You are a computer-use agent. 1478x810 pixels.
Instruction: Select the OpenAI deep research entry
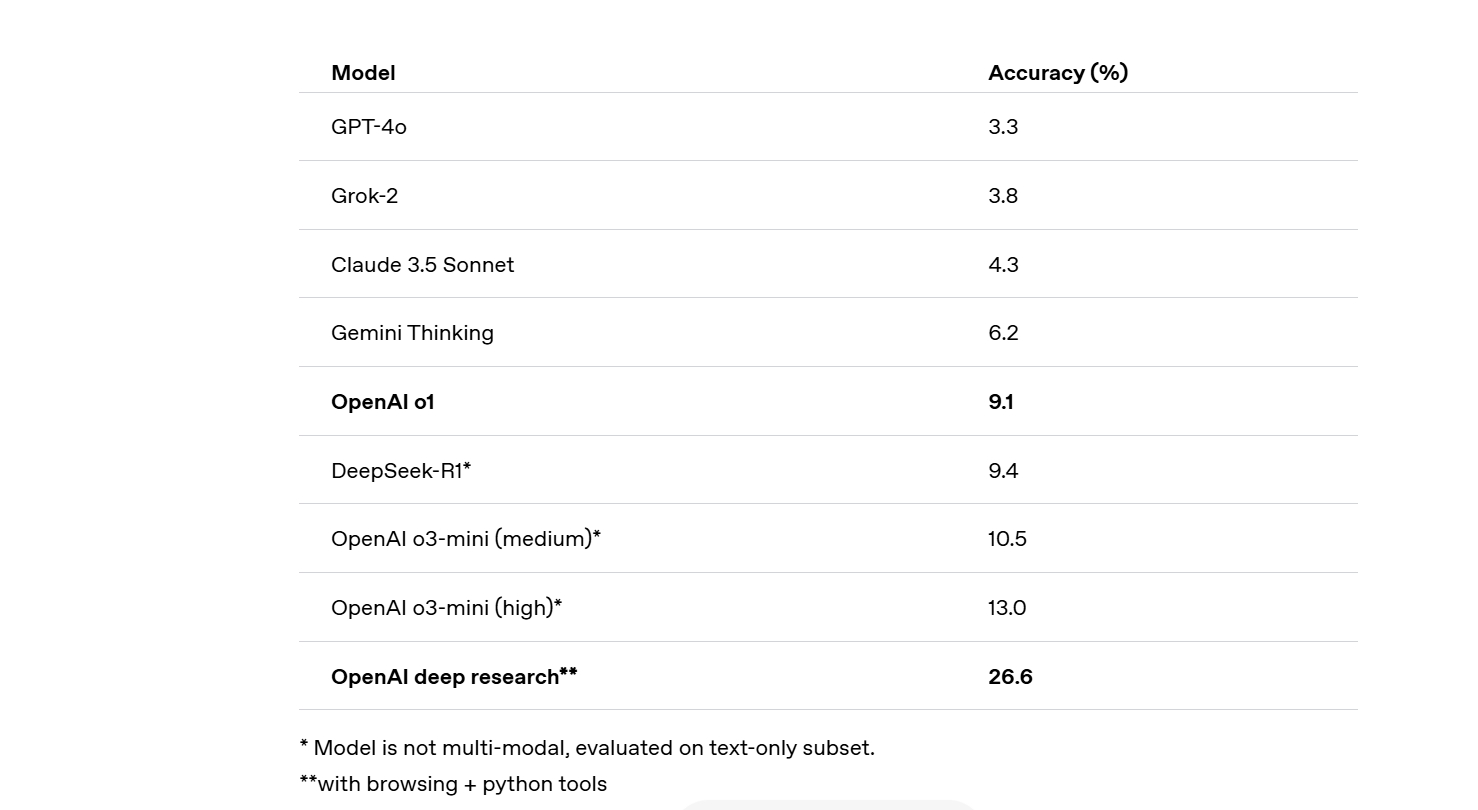tap(453, 677)
